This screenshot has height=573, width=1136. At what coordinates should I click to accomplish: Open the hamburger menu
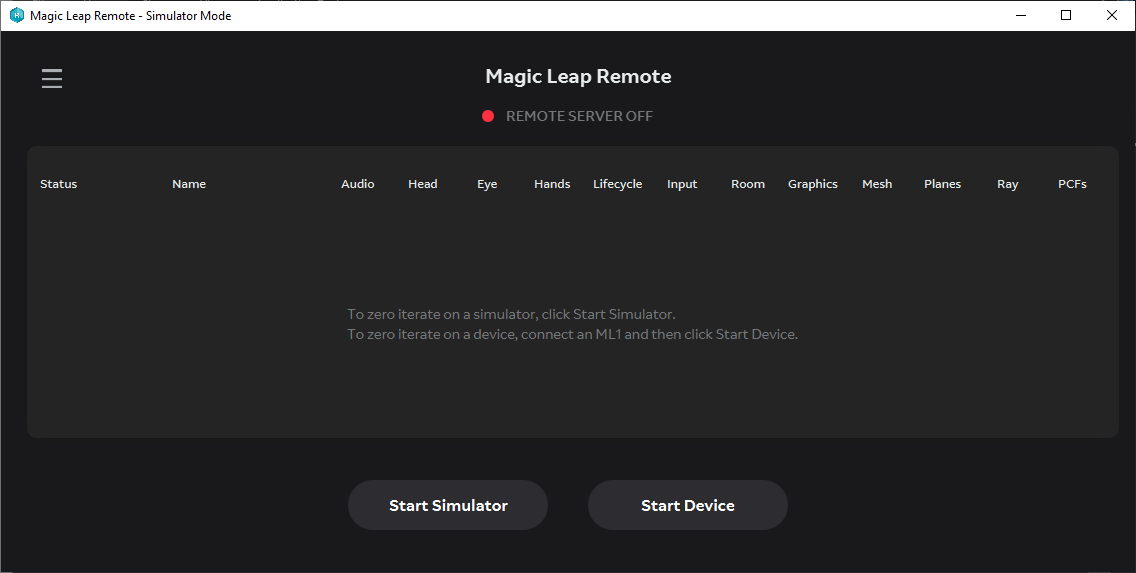pos(52,78)
